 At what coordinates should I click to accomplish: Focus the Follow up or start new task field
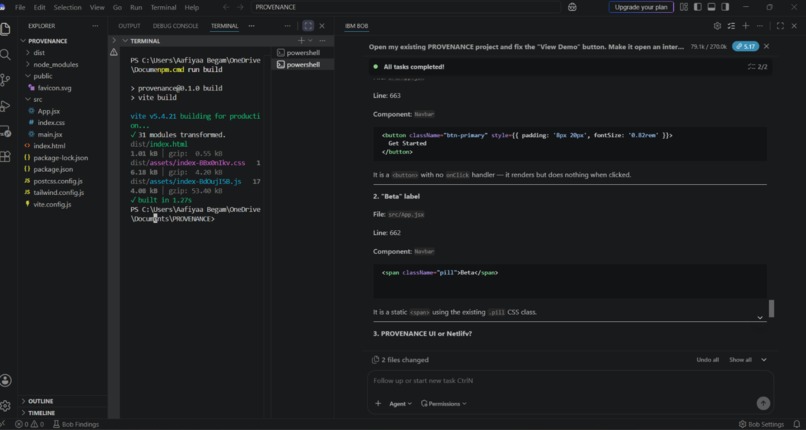click(x=570, y=381)
